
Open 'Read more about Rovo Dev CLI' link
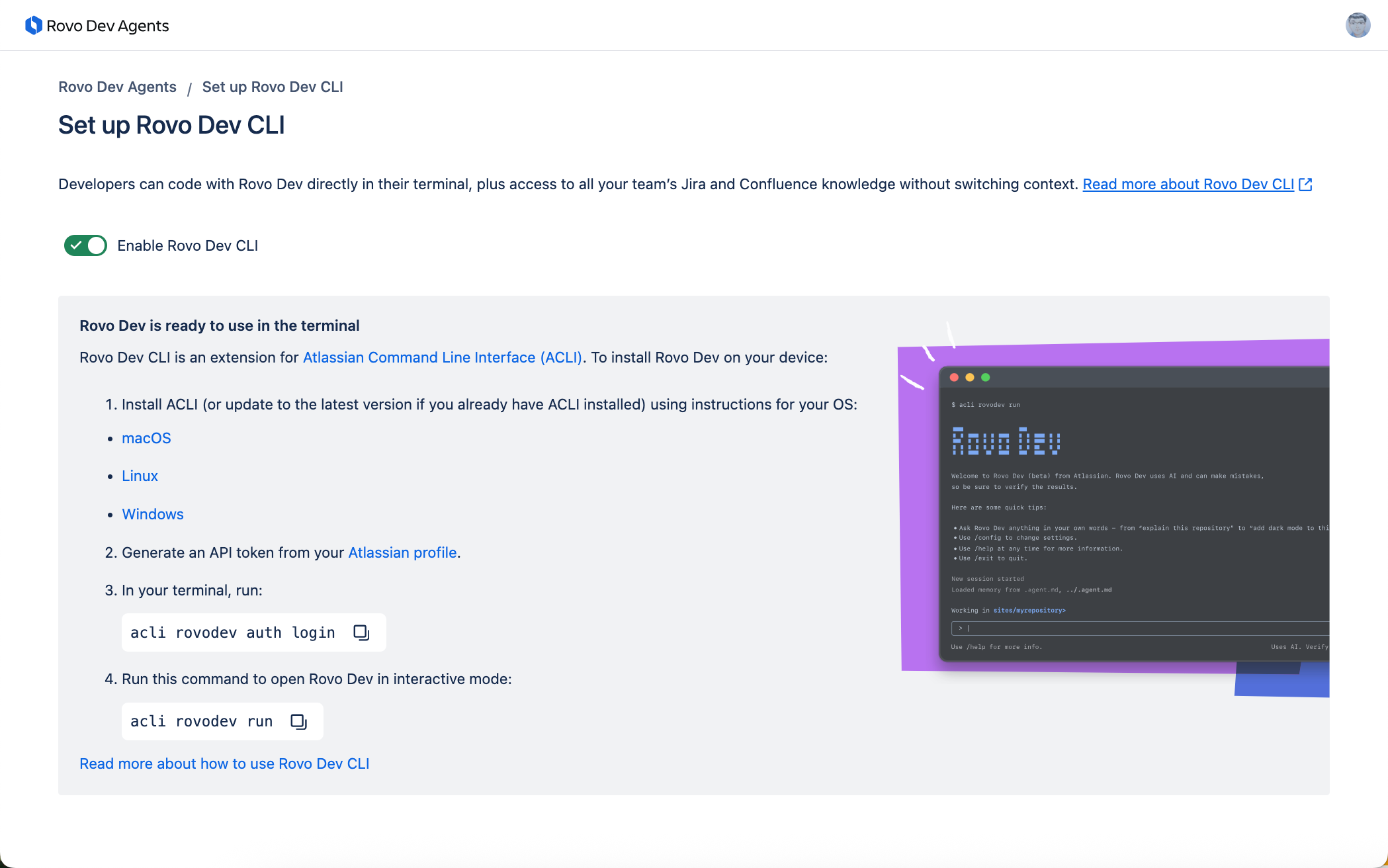[x=1188, y=185]
